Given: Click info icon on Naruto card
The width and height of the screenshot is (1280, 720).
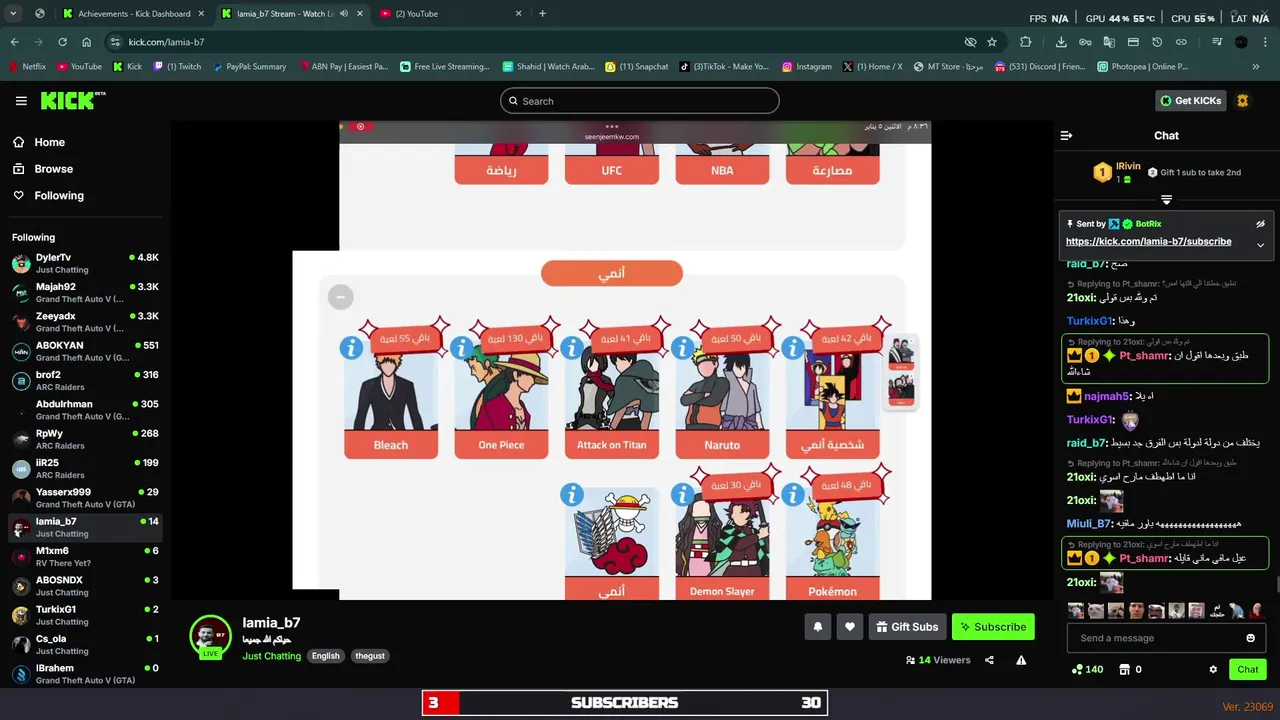Looking at the screenshot, I should [x=683, y=348].
